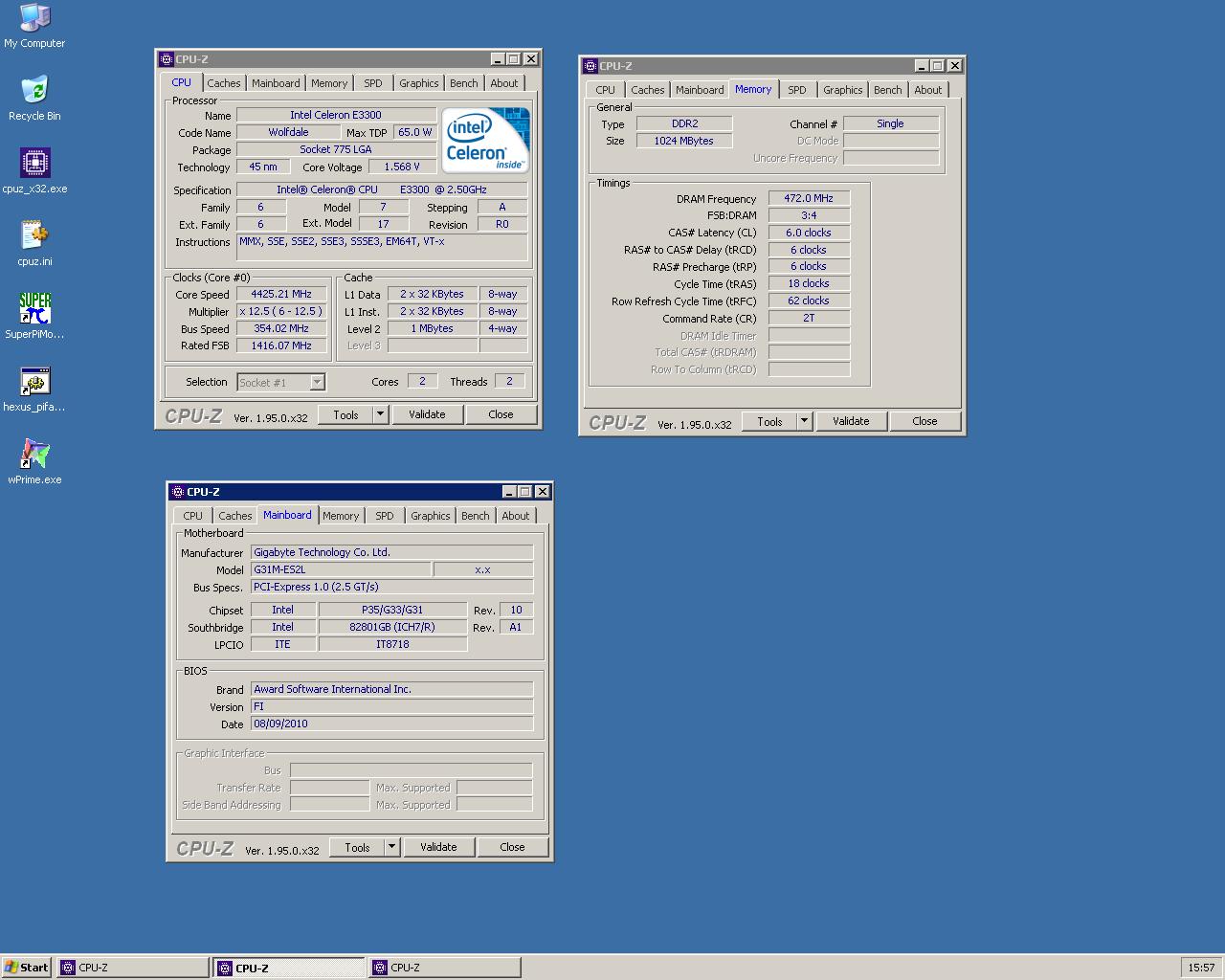Click the DRAM Frequency value 472.0 MHz
Screen dimensions: 1225x980
coord(809,198)
